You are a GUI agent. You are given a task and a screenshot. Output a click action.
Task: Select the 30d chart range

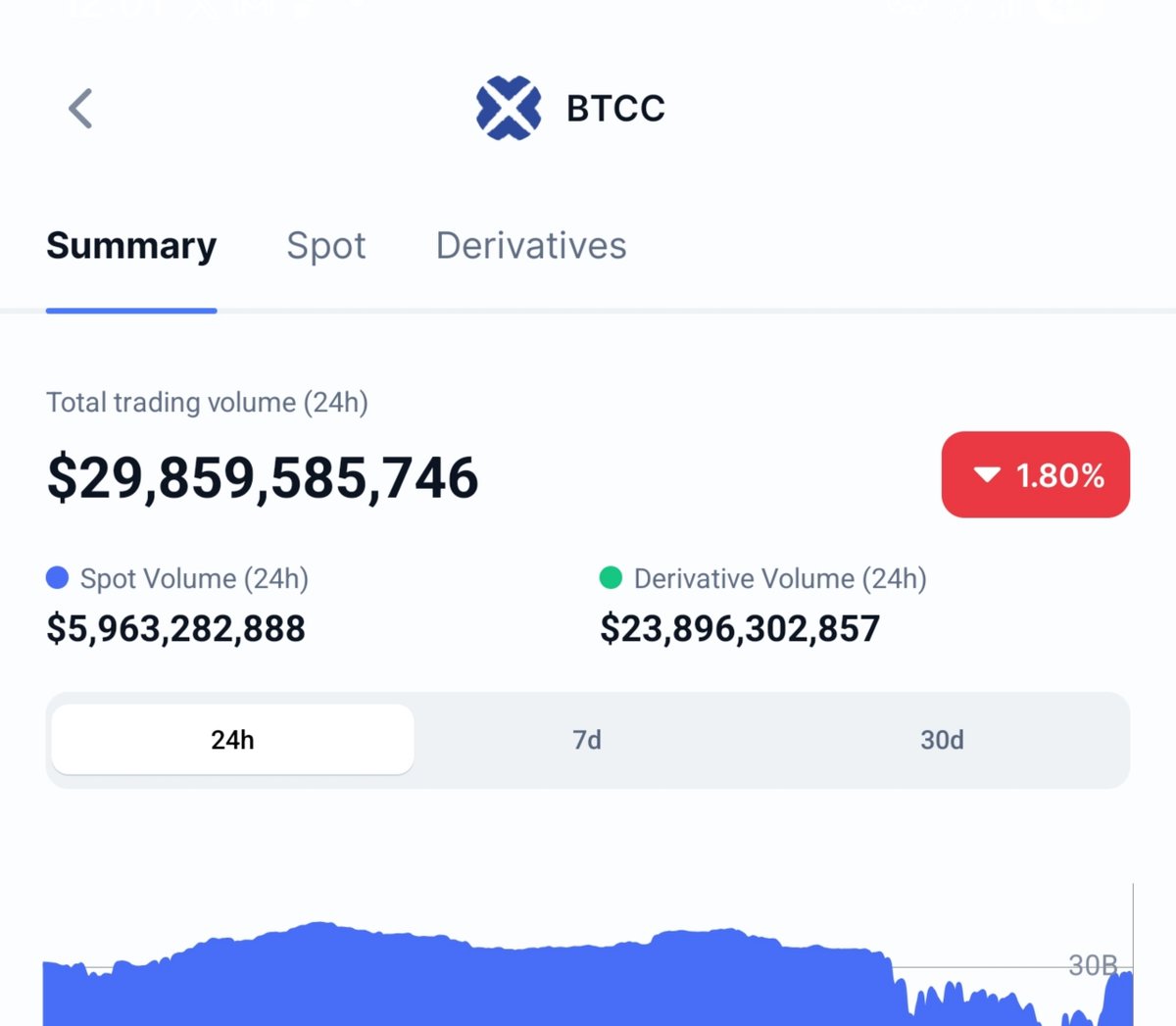(942, 740)
